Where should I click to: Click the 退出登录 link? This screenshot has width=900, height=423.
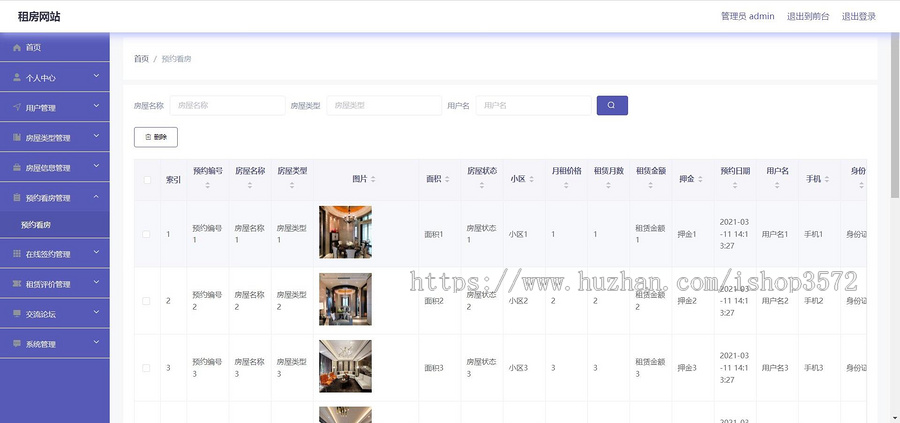[859, 16]
